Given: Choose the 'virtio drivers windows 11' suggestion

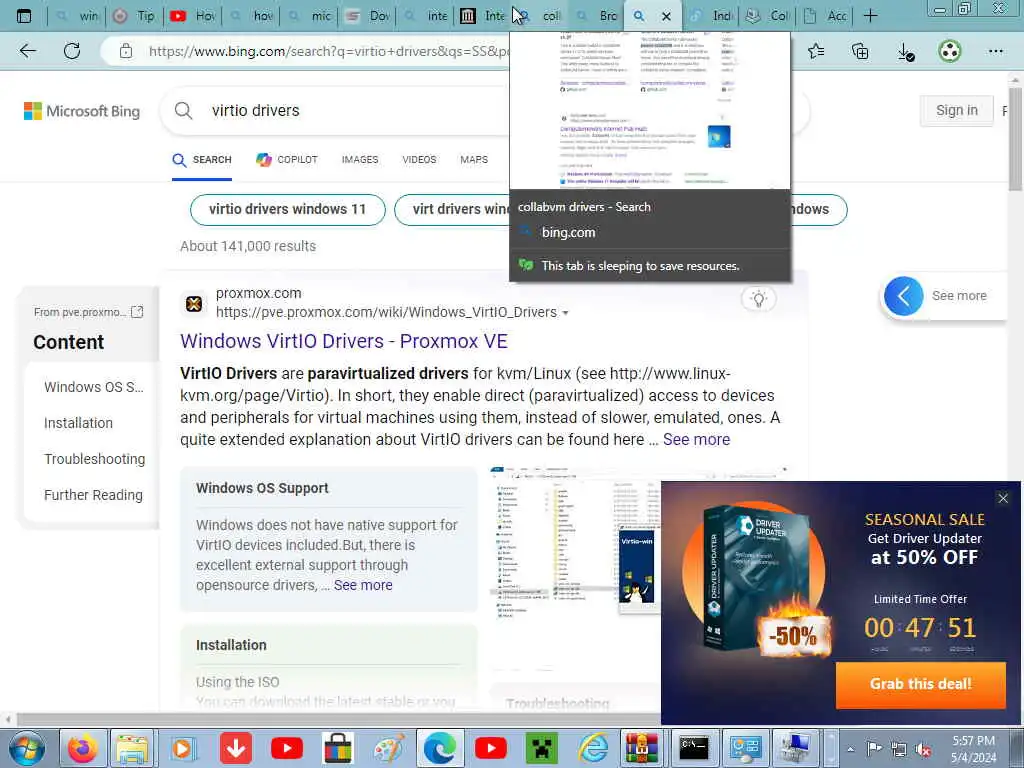Looking at the screenshot, I should (287, 210).
